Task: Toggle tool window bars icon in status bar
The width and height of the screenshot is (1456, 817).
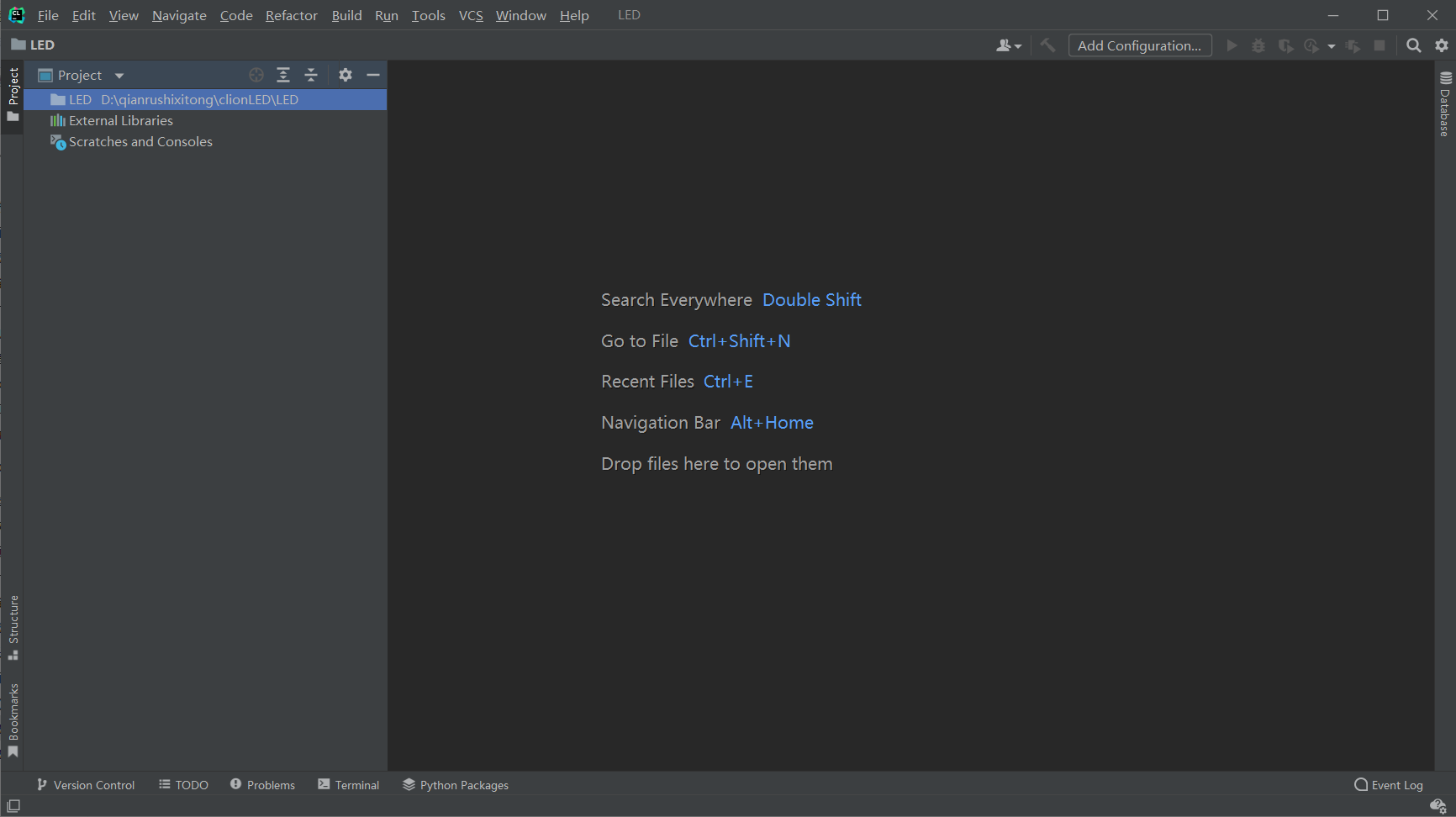Action: coord(13,805)
